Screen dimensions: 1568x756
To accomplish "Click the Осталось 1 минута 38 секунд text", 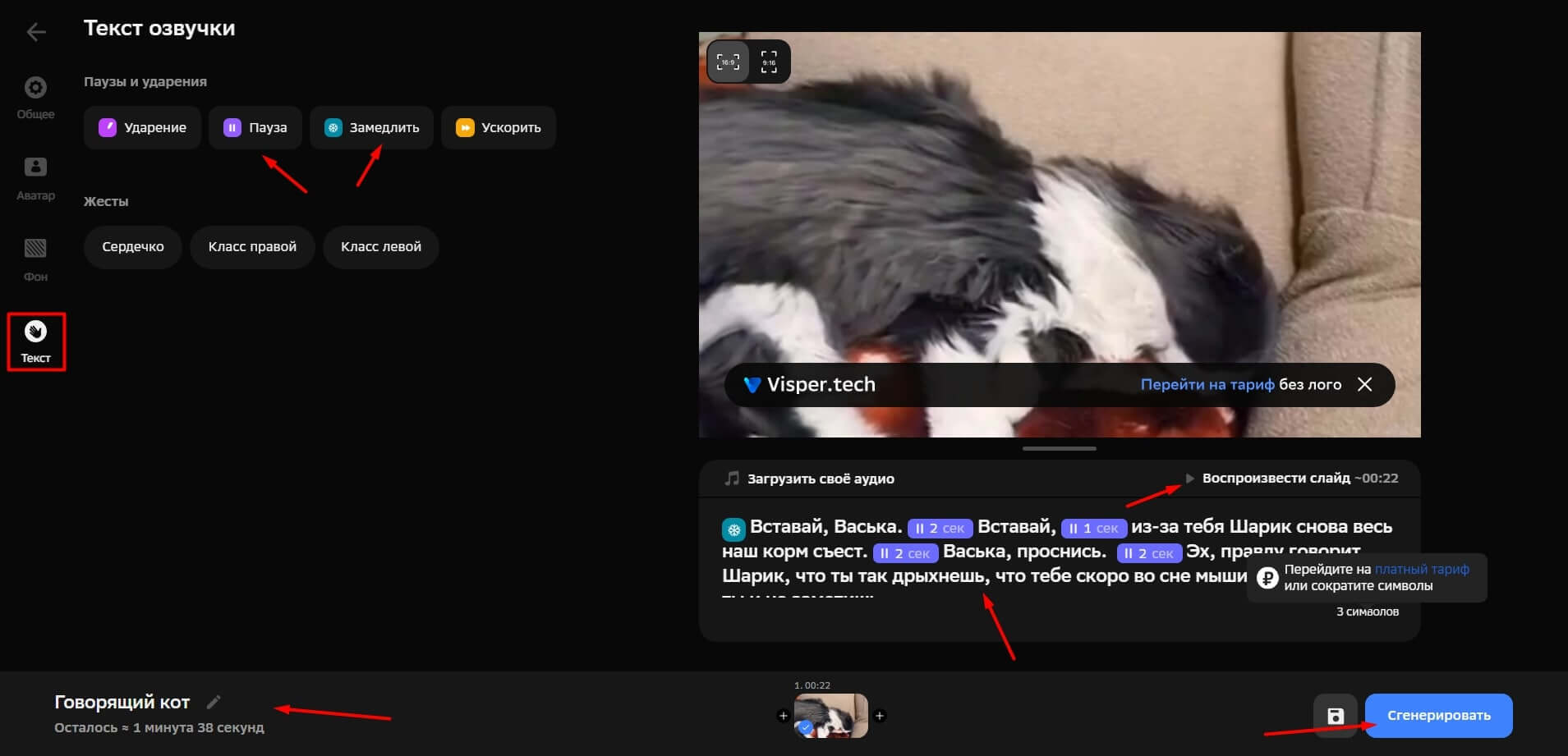I will [159, 728].
